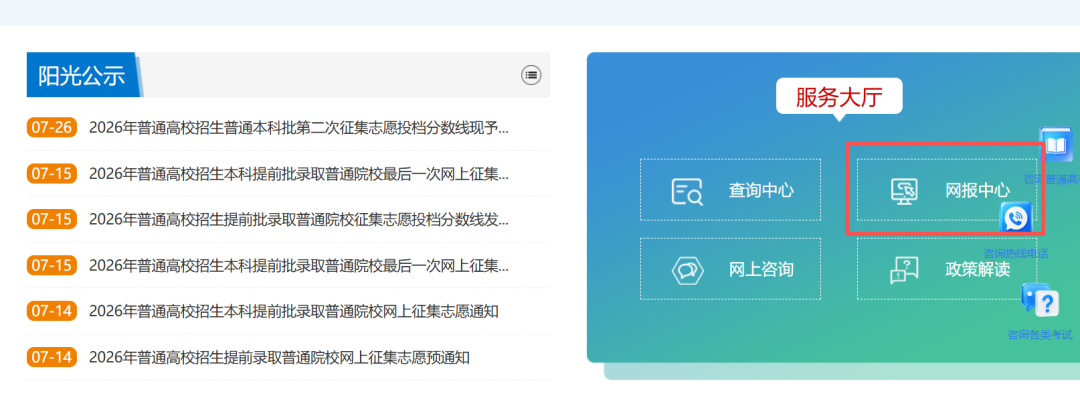
Task: Open the 网报中心 label text
Action: coord(978,190)
